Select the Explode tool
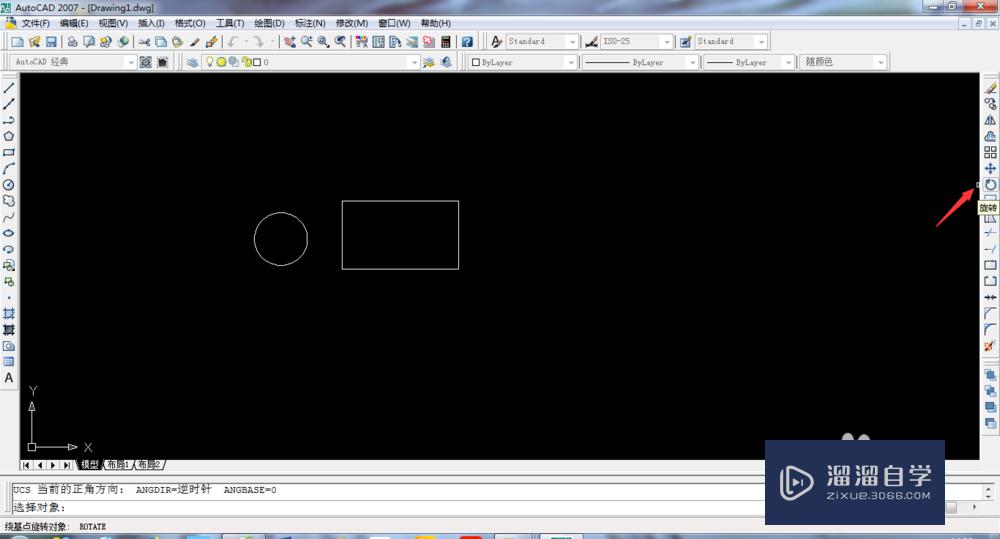 (x=990, y=346)
